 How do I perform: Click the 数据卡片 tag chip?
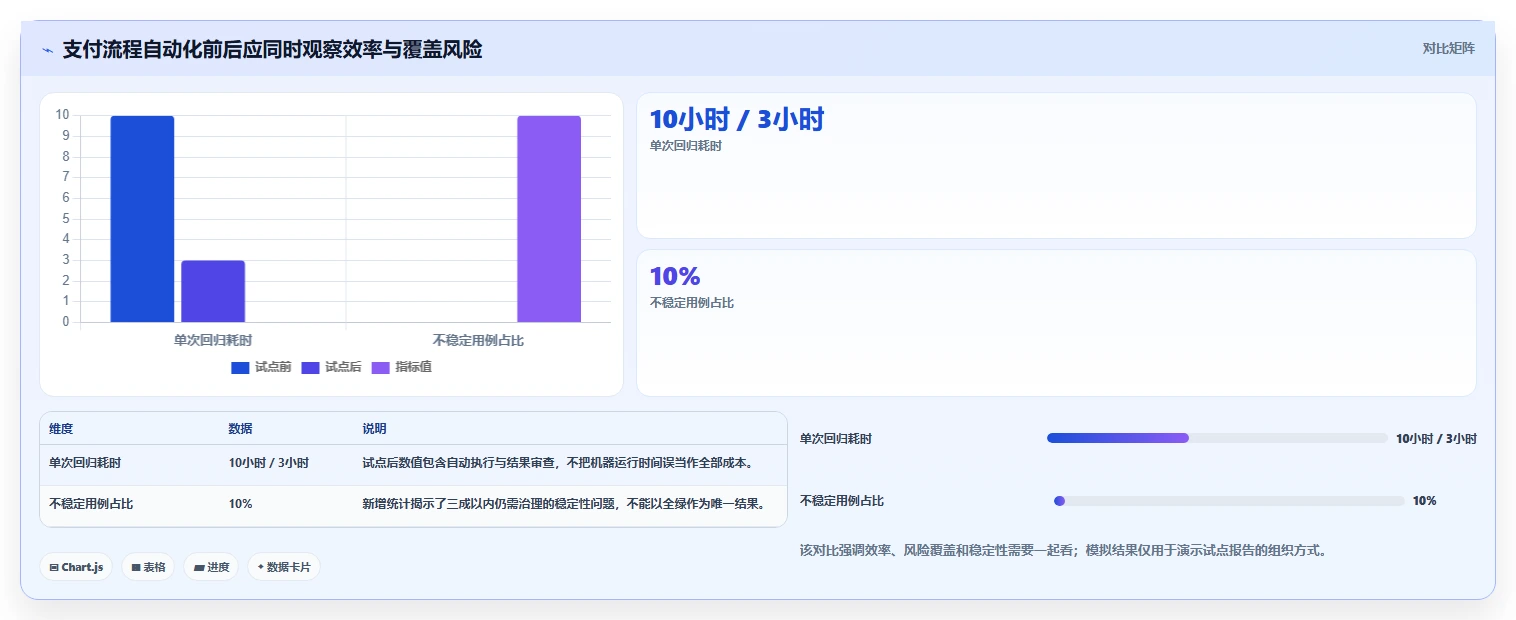click(x=284, y=567)
